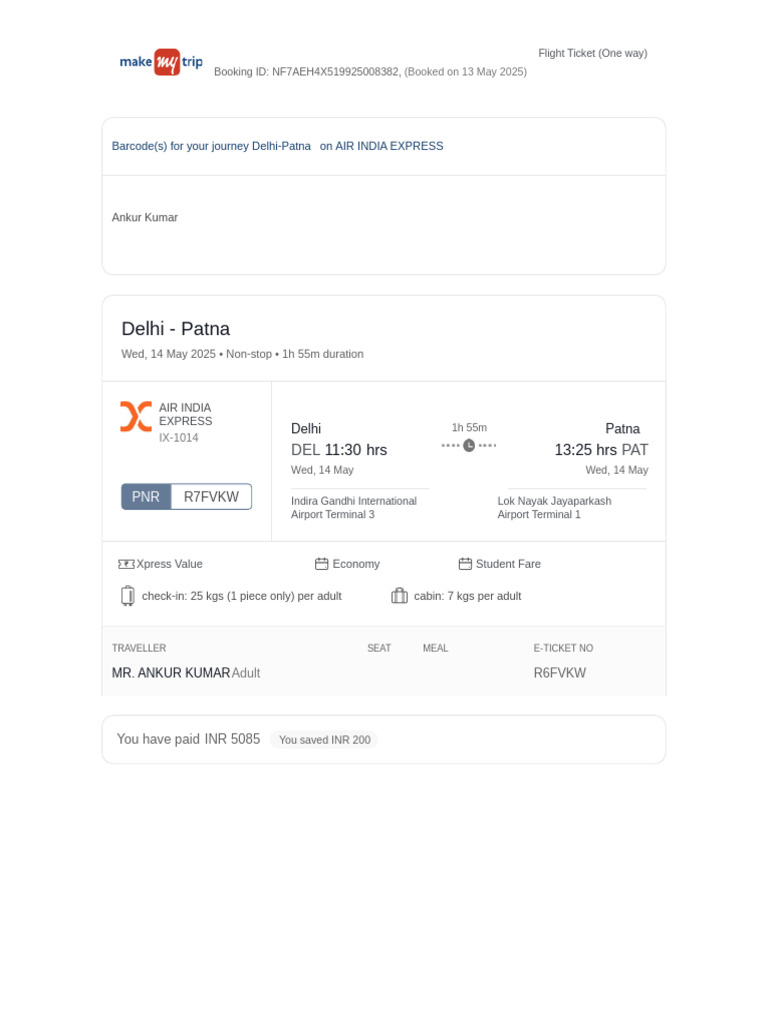Click the MakeMyTrip logo

point(161,62)
